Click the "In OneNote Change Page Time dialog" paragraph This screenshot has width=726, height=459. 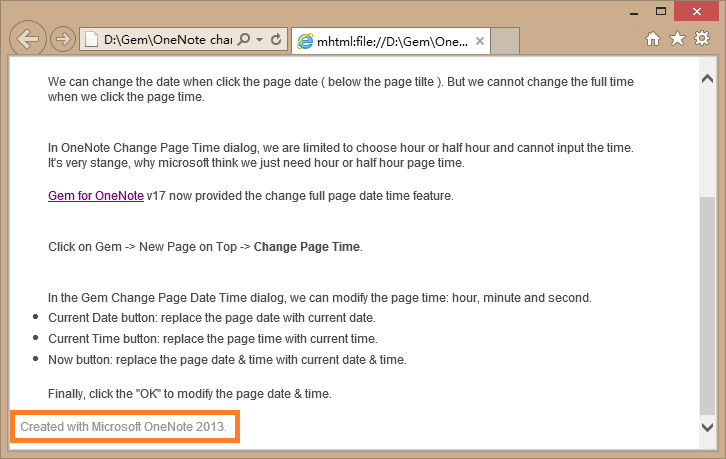click(x=341, y=155)
